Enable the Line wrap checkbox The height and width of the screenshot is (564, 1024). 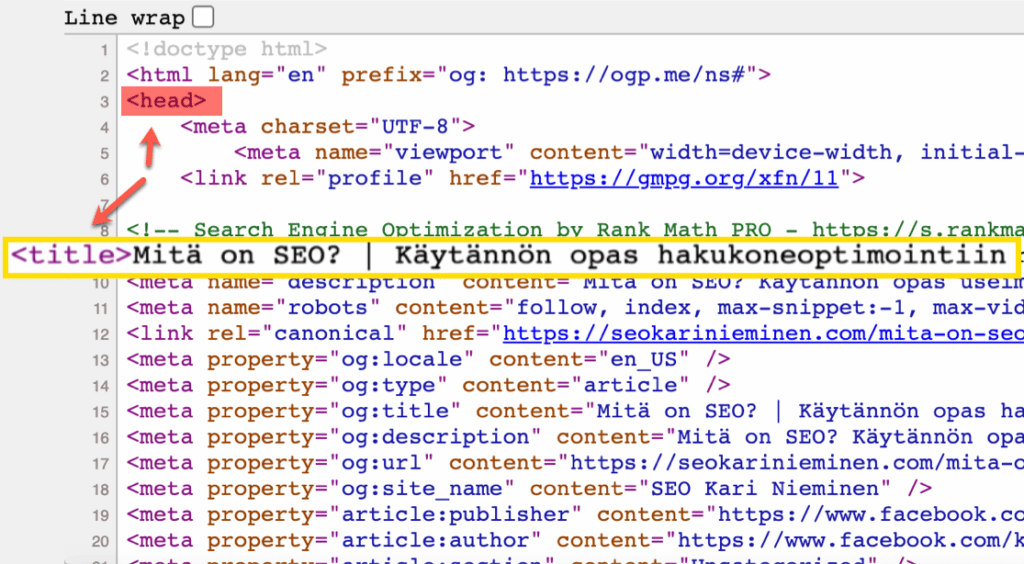(x=203, y=17)
